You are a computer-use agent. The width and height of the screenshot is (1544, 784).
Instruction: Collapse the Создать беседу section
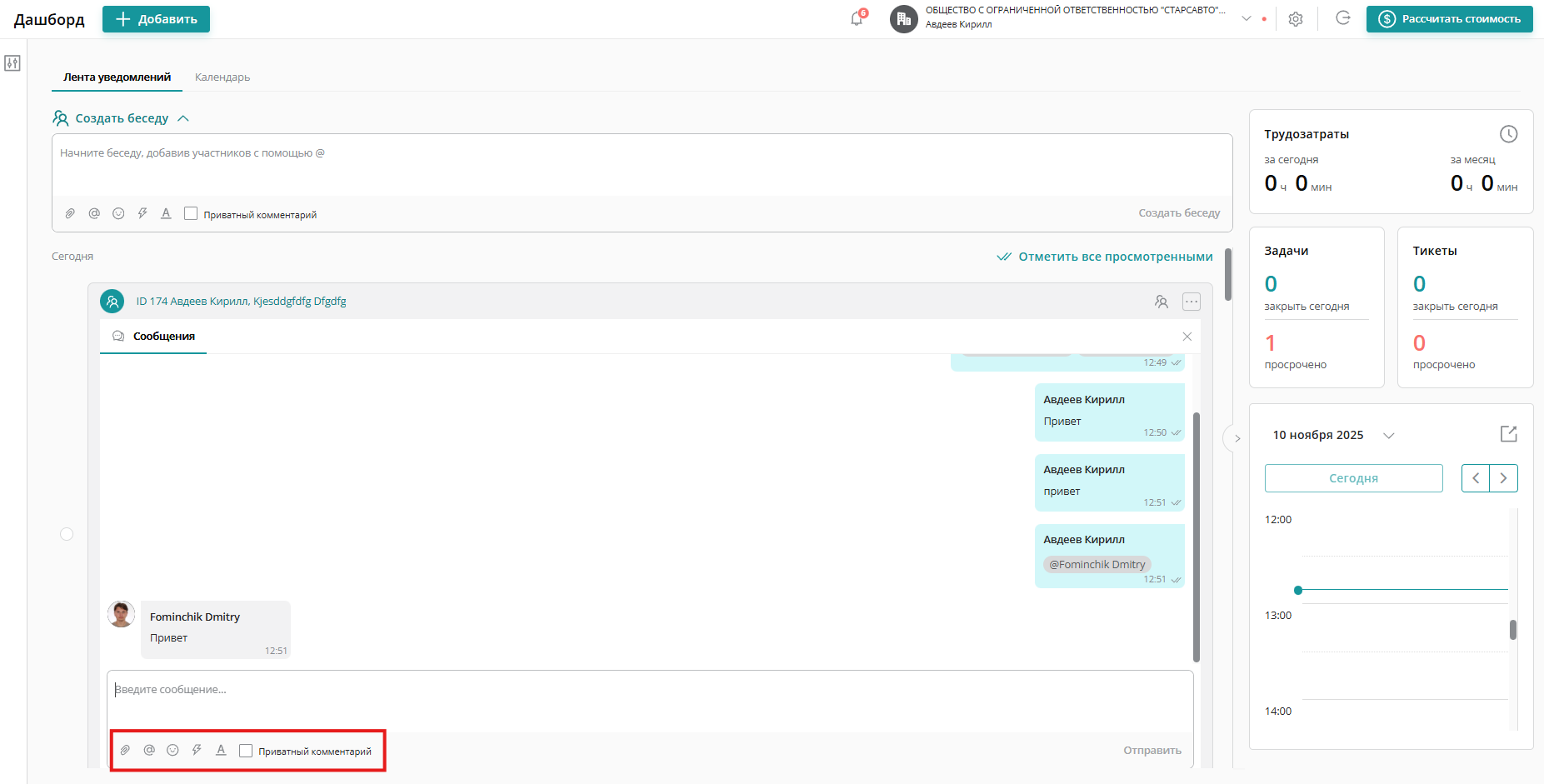pyautogui.click(x=183, y=118)
